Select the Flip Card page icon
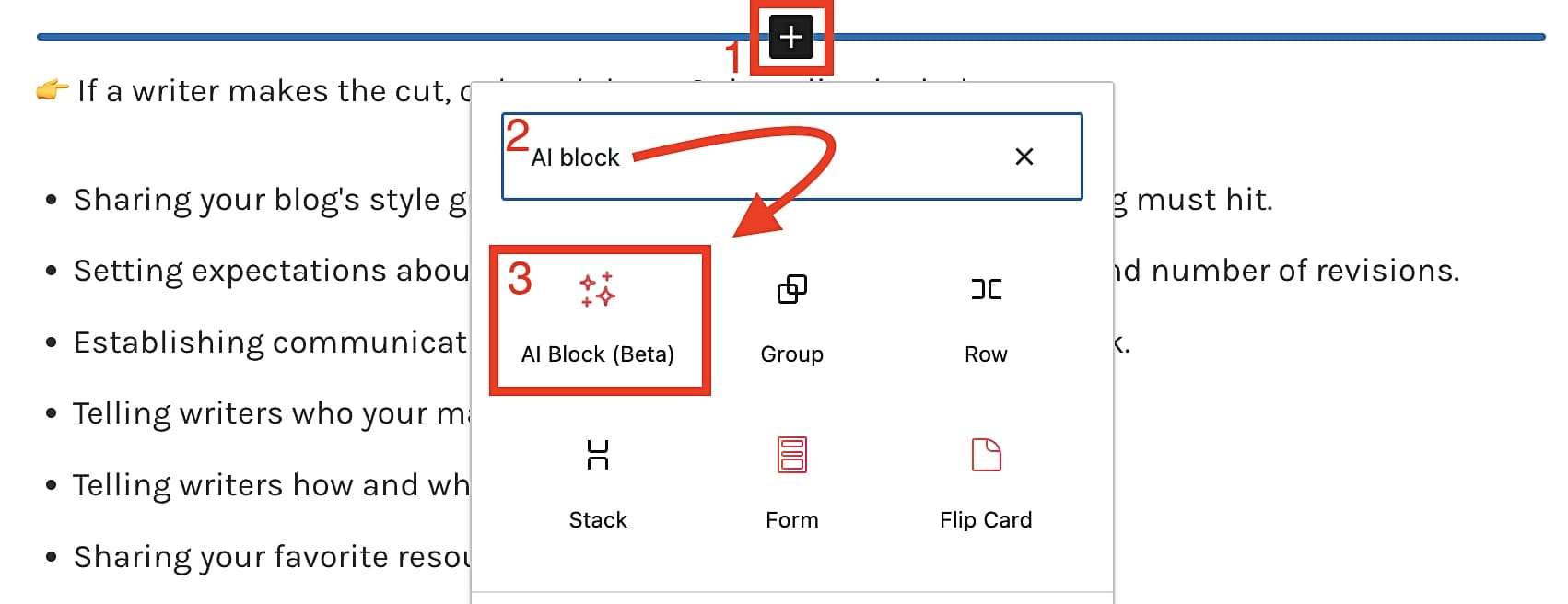The image size is (1568, 604). tap(985, 453)
